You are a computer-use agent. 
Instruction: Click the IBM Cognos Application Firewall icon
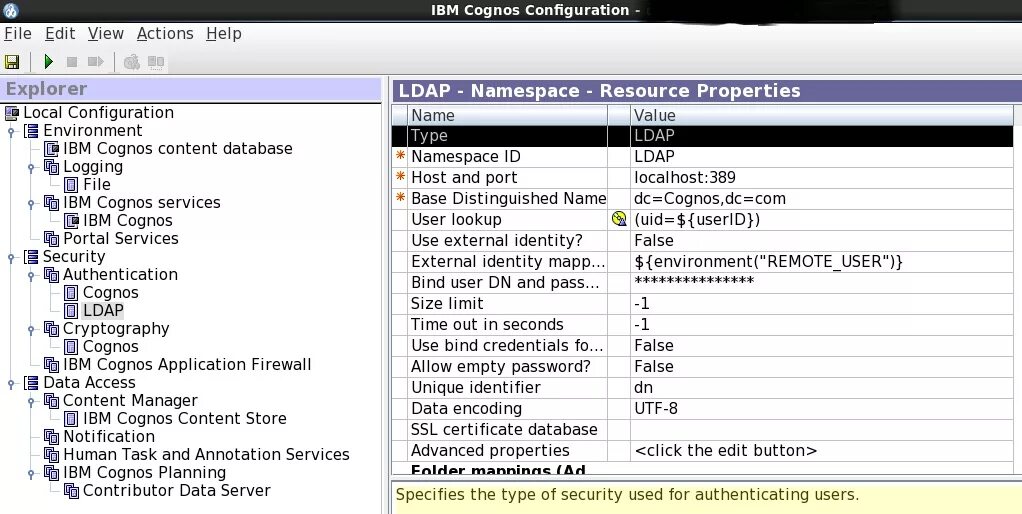(51, 365)
